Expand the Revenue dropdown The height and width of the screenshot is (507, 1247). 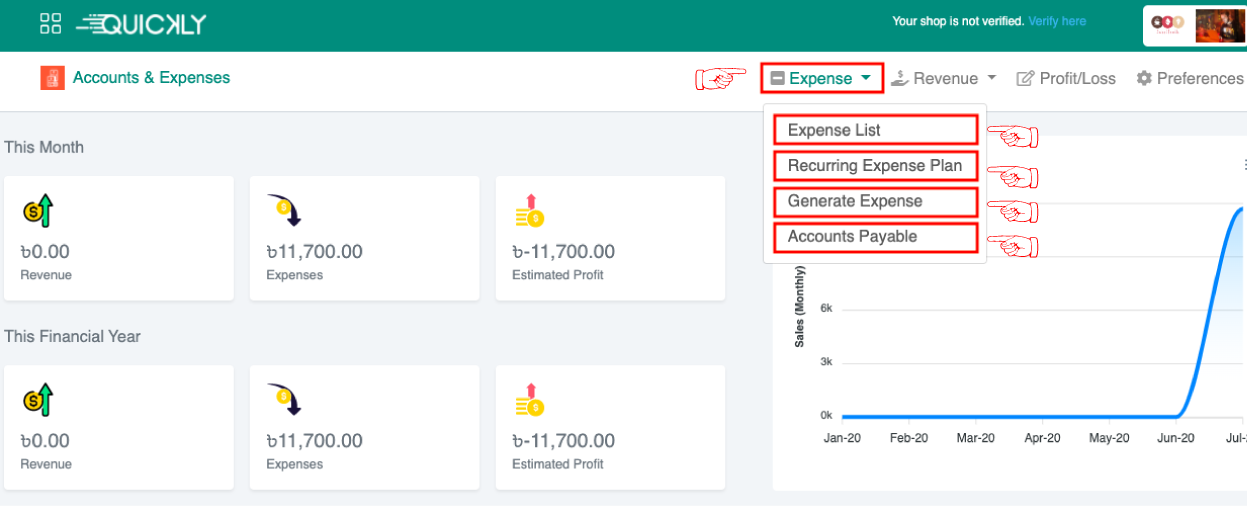point(944,78)
